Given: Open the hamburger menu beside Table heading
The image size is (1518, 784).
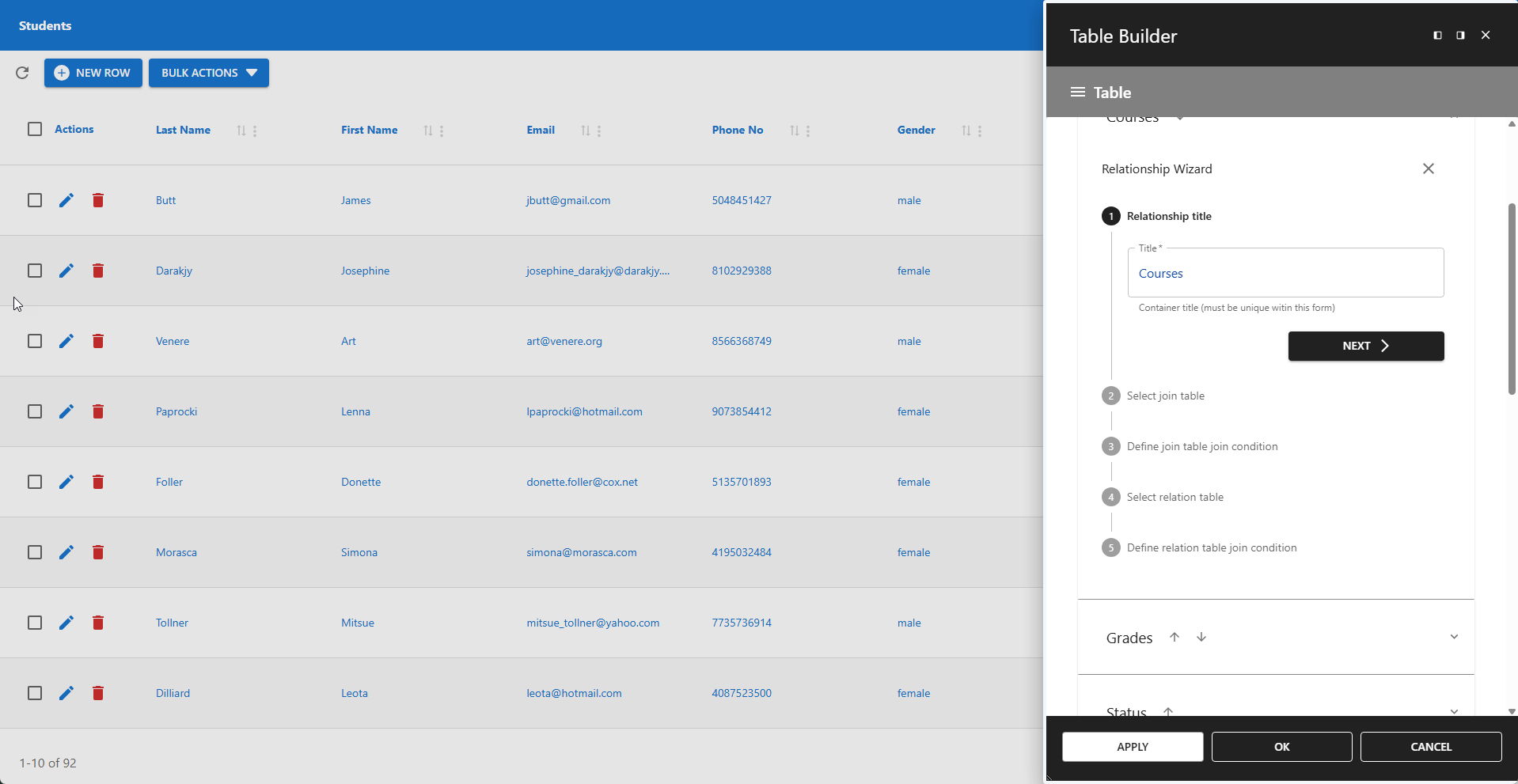Looking at the screenshot, I should 1077,92.
